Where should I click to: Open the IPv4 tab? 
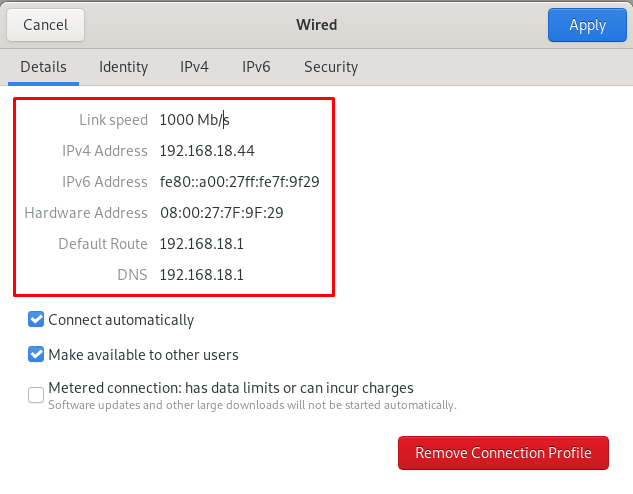(x=194, y=67)
